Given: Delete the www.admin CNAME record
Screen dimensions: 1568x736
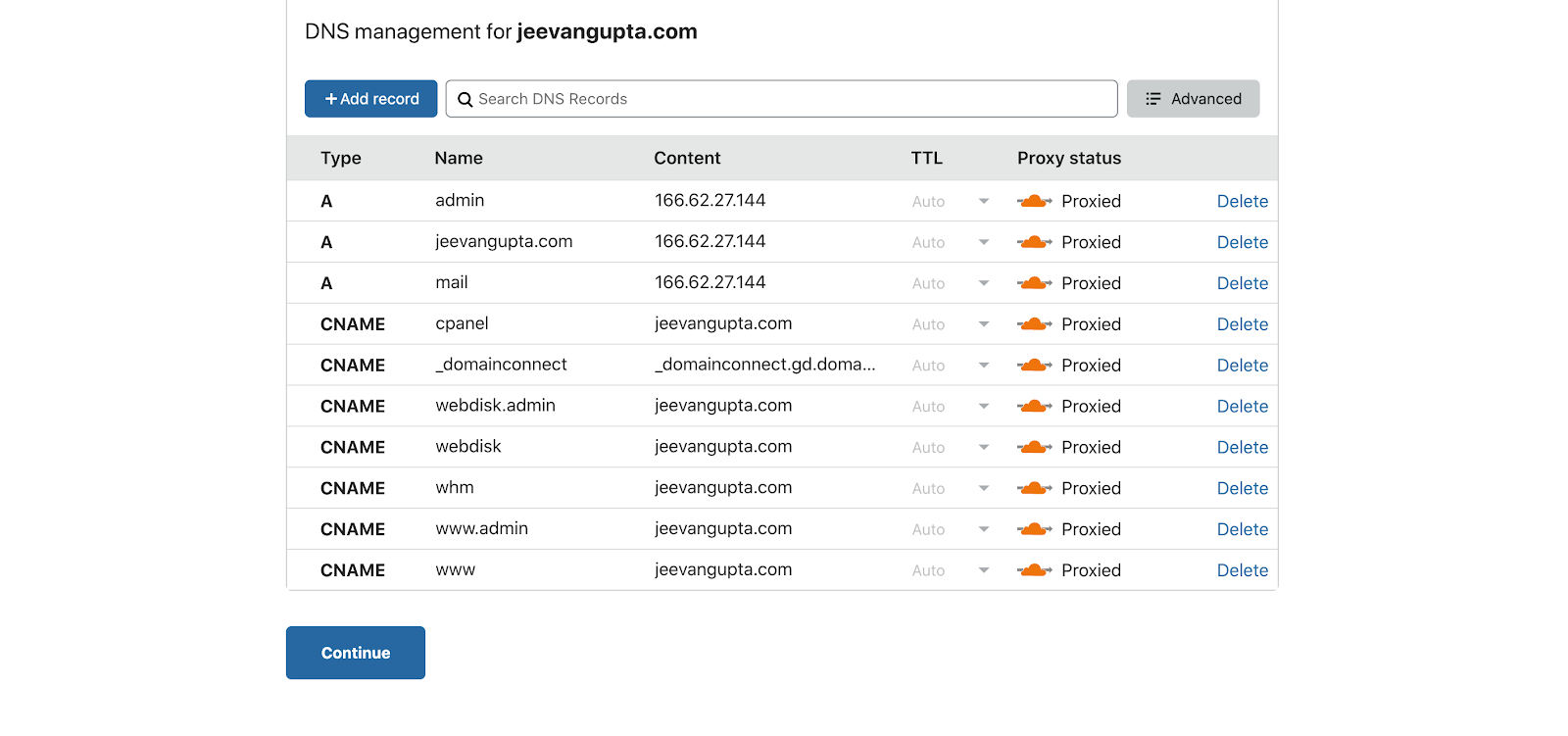Looking at the screenshot, I should [1243, 529].
